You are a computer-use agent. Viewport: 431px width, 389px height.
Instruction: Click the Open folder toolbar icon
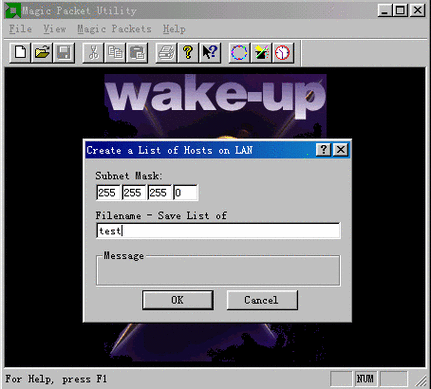click(x=42, y=53)
